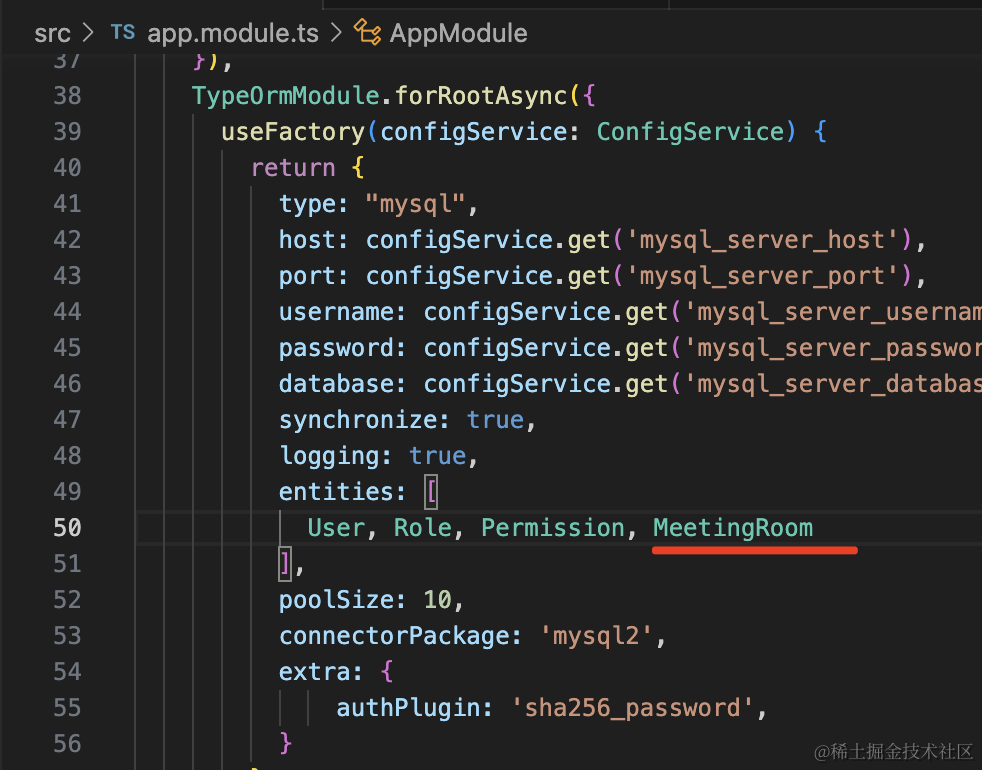Click the true value after logging
Viewport: 982px width, 770px height.
[x=437, y=455]
